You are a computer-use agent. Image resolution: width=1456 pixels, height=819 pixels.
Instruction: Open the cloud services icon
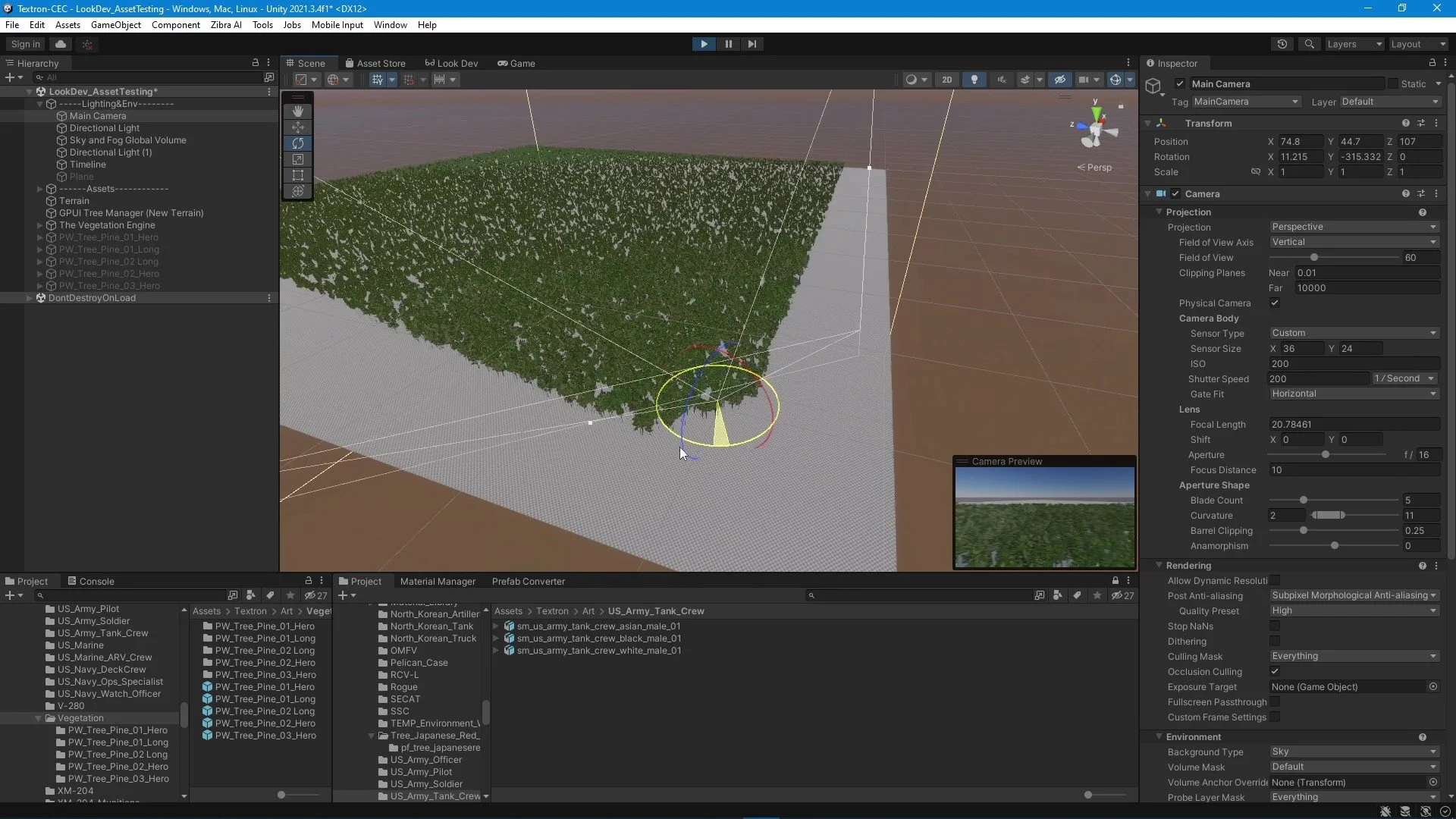pyautogui.click(x=61, y=44)
